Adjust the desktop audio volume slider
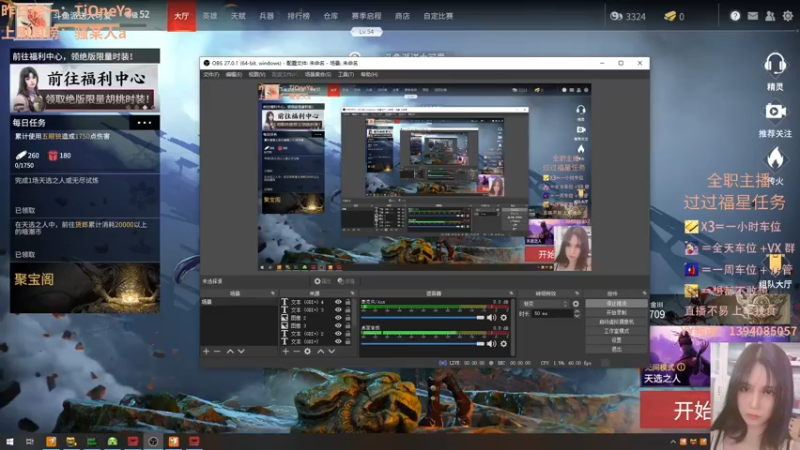800x450 pixels. coord(422,344)
